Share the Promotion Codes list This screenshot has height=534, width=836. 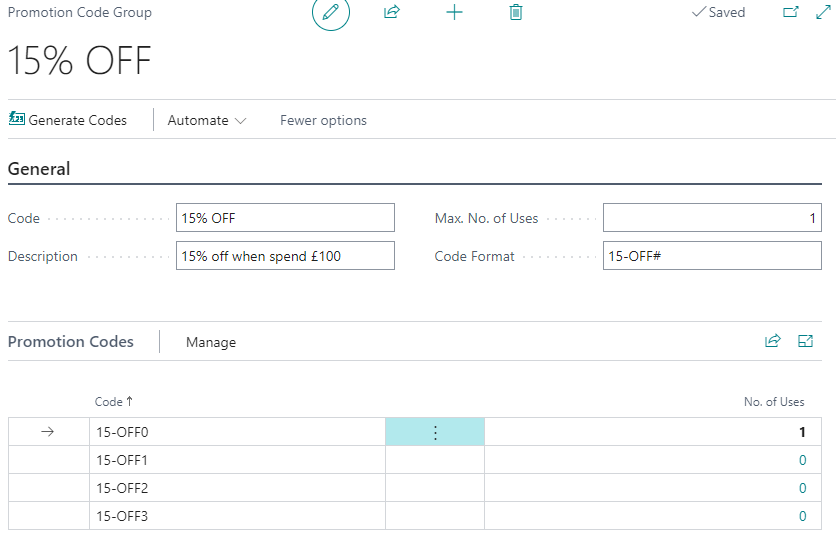[x=772, y=341]
